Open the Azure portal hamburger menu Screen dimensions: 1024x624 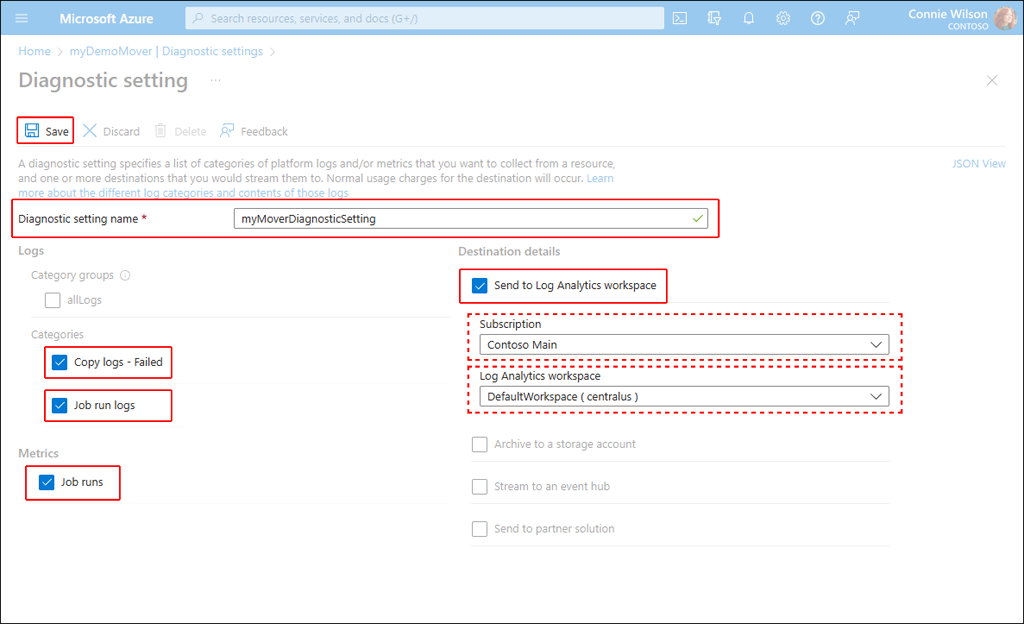22,18
